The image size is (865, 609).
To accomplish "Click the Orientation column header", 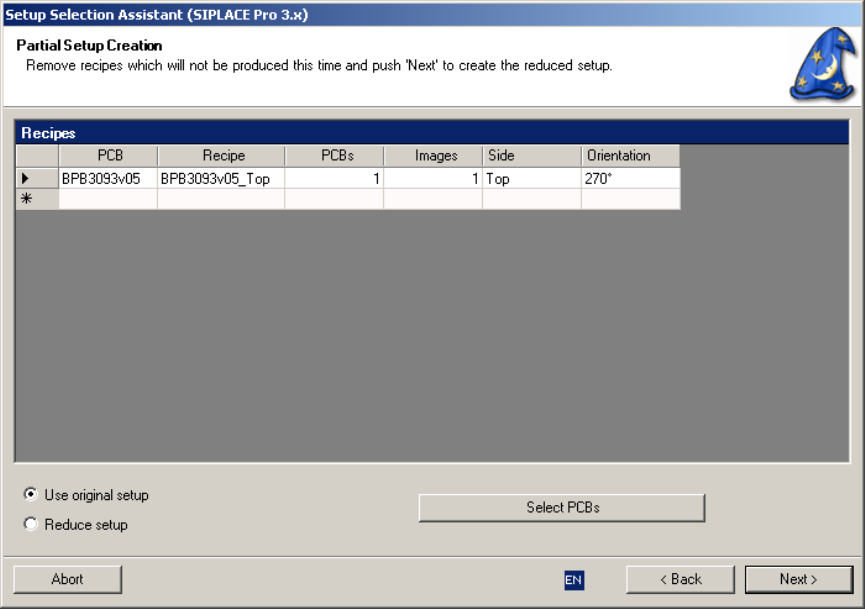I will coord(631,156).
